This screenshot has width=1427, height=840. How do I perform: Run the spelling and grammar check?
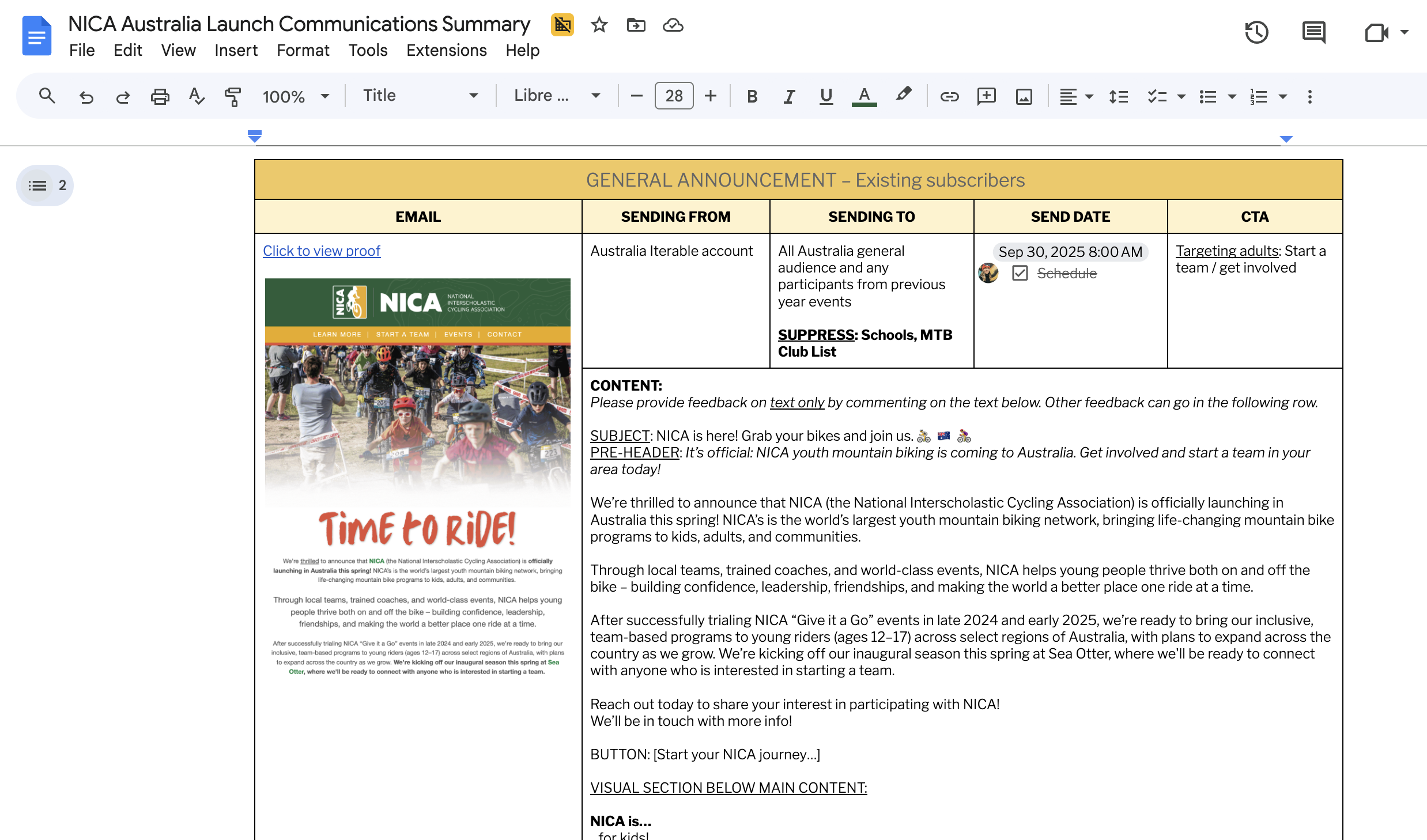(x=197, y=96)
